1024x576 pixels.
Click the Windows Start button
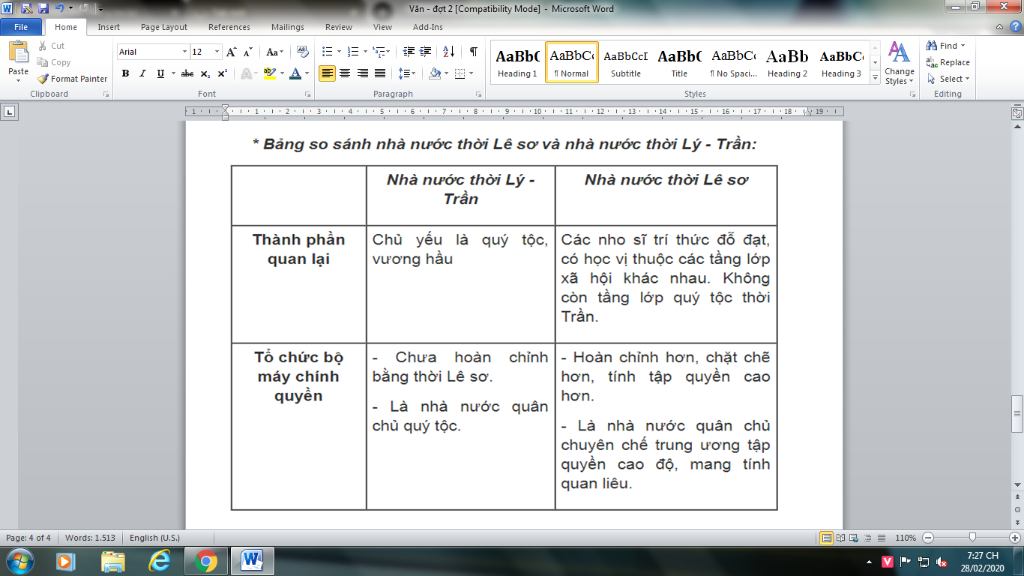(x=20, y=562)
